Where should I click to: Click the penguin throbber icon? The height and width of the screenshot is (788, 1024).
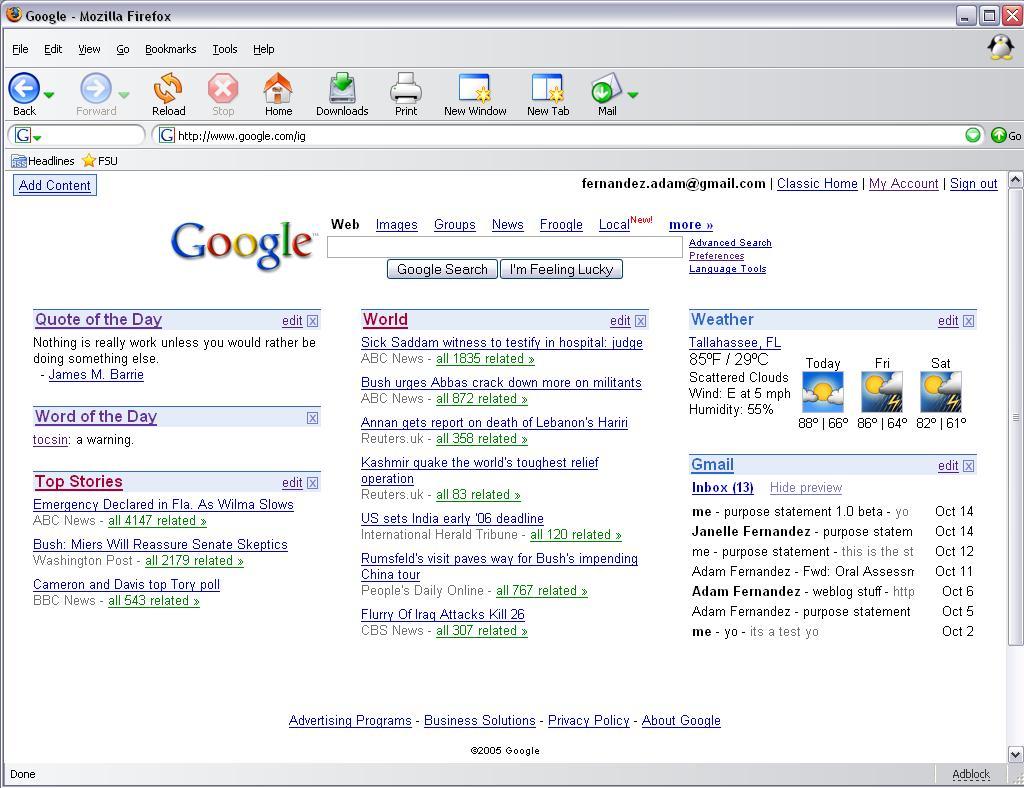pyautogui.click(x=1000, y=48)
